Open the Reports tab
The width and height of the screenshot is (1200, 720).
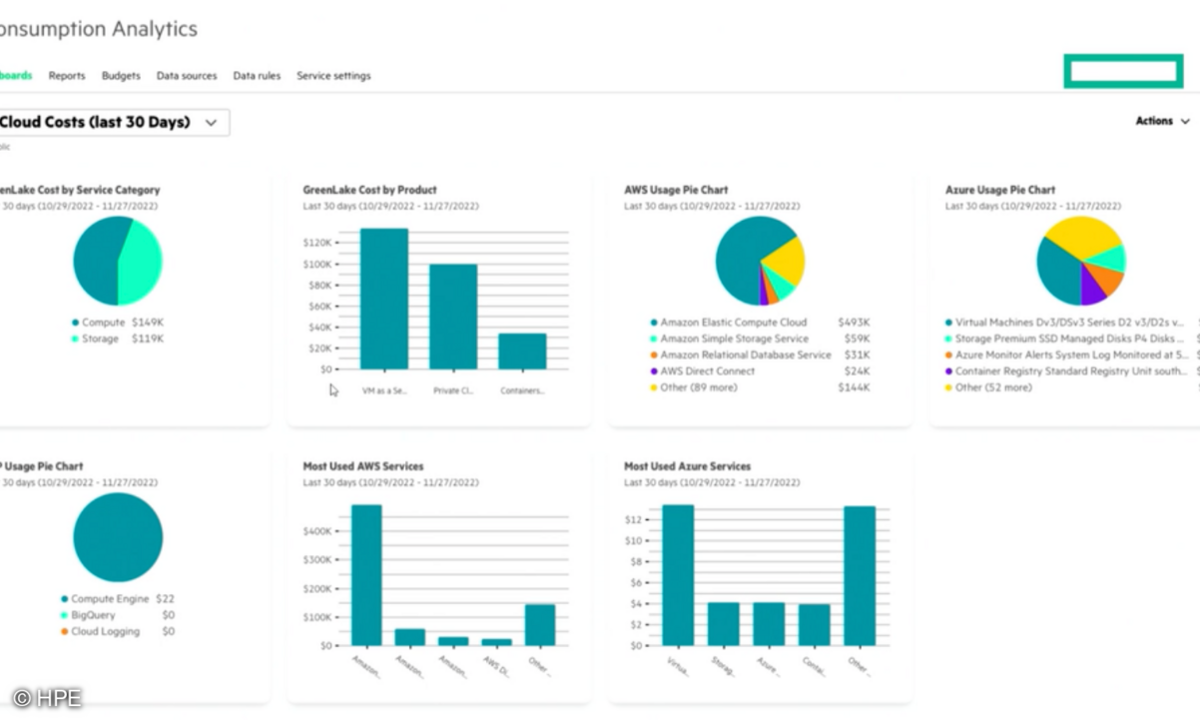(x=67, y=76)
